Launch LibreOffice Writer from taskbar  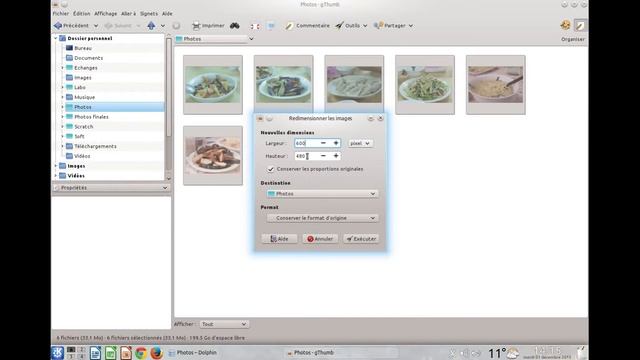point(95,353)
